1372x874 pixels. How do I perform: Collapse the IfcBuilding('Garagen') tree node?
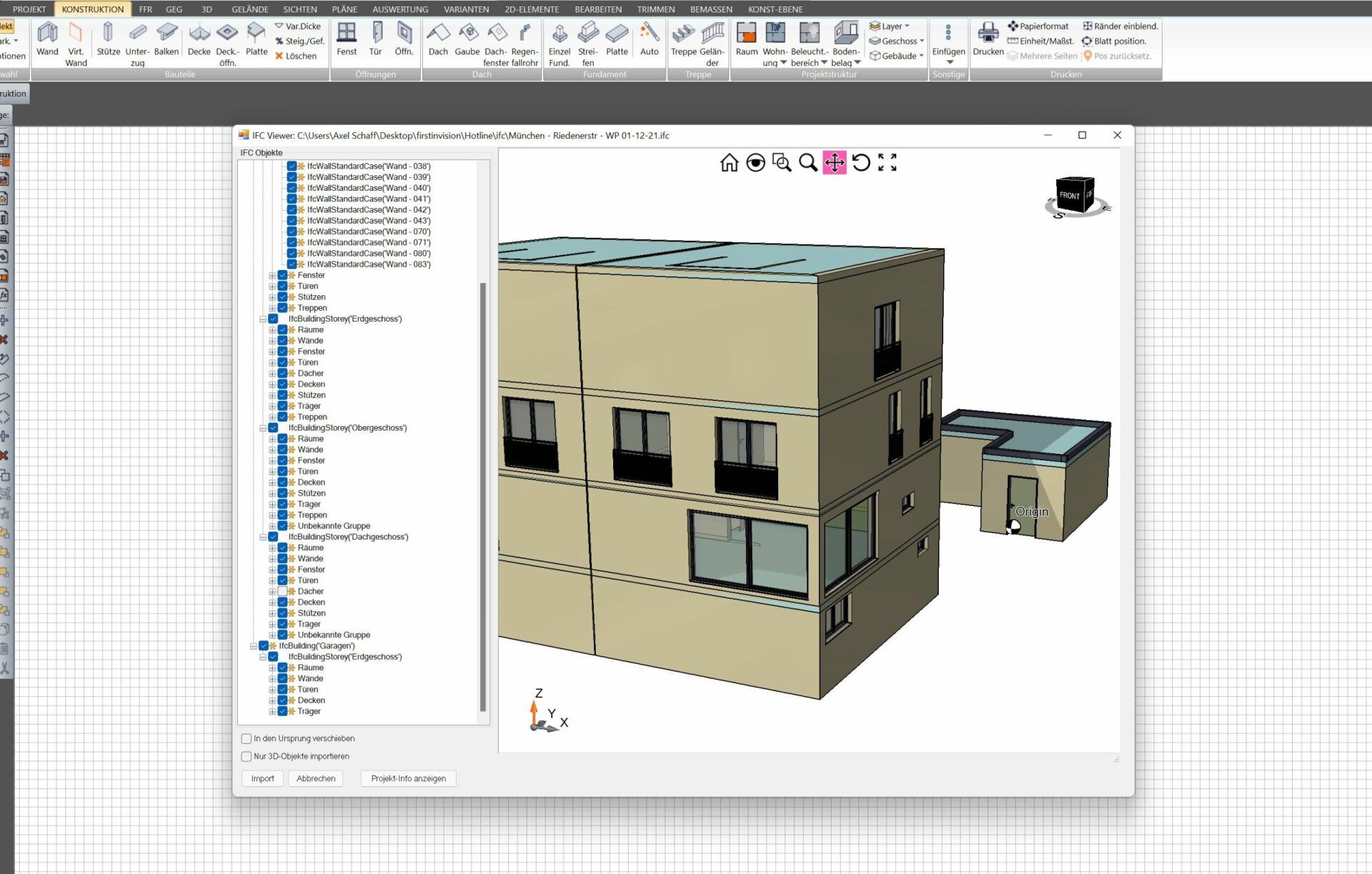[x=254, y=646]
